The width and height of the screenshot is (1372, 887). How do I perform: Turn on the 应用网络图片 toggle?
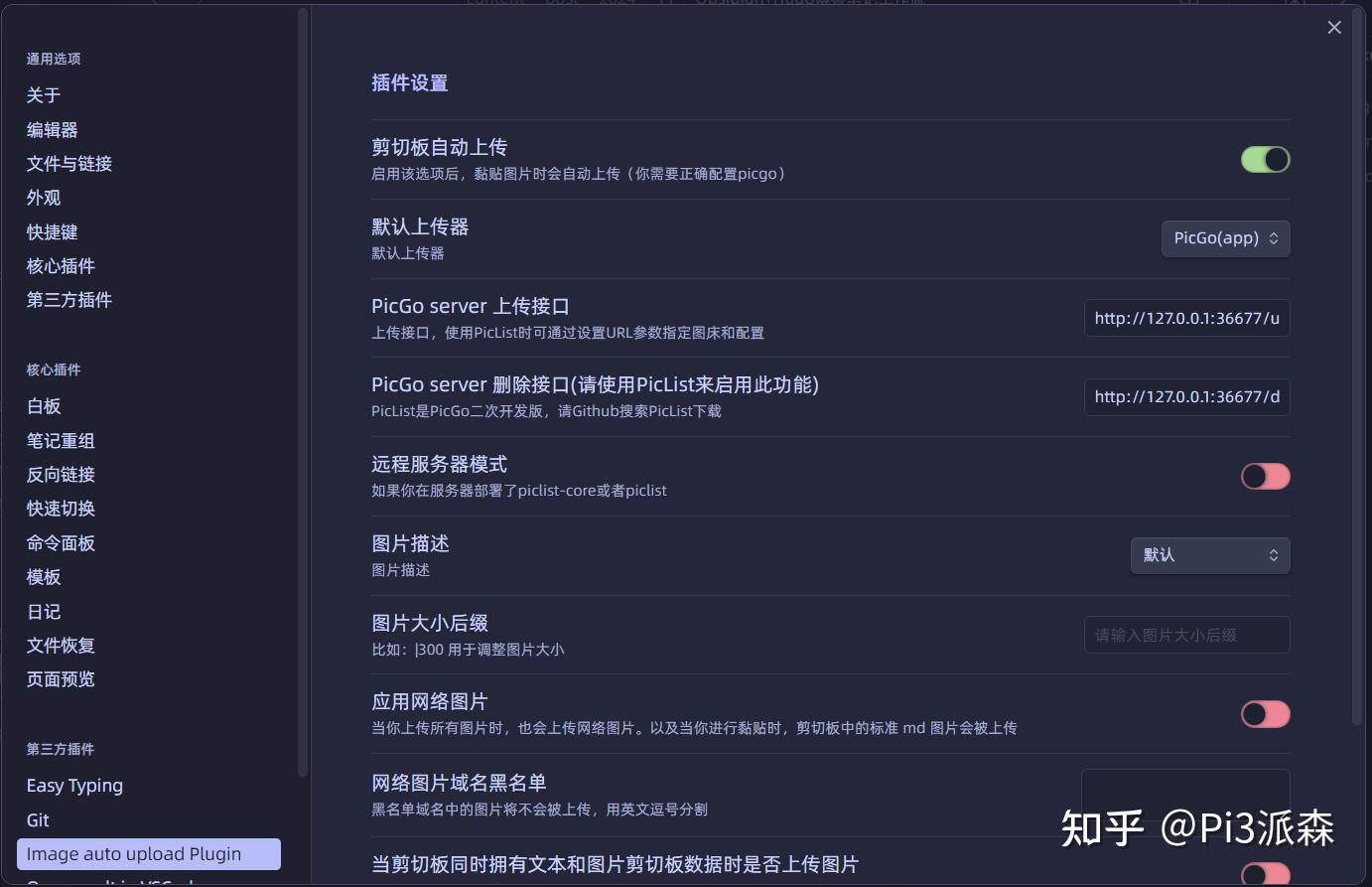pos(1265,714)
